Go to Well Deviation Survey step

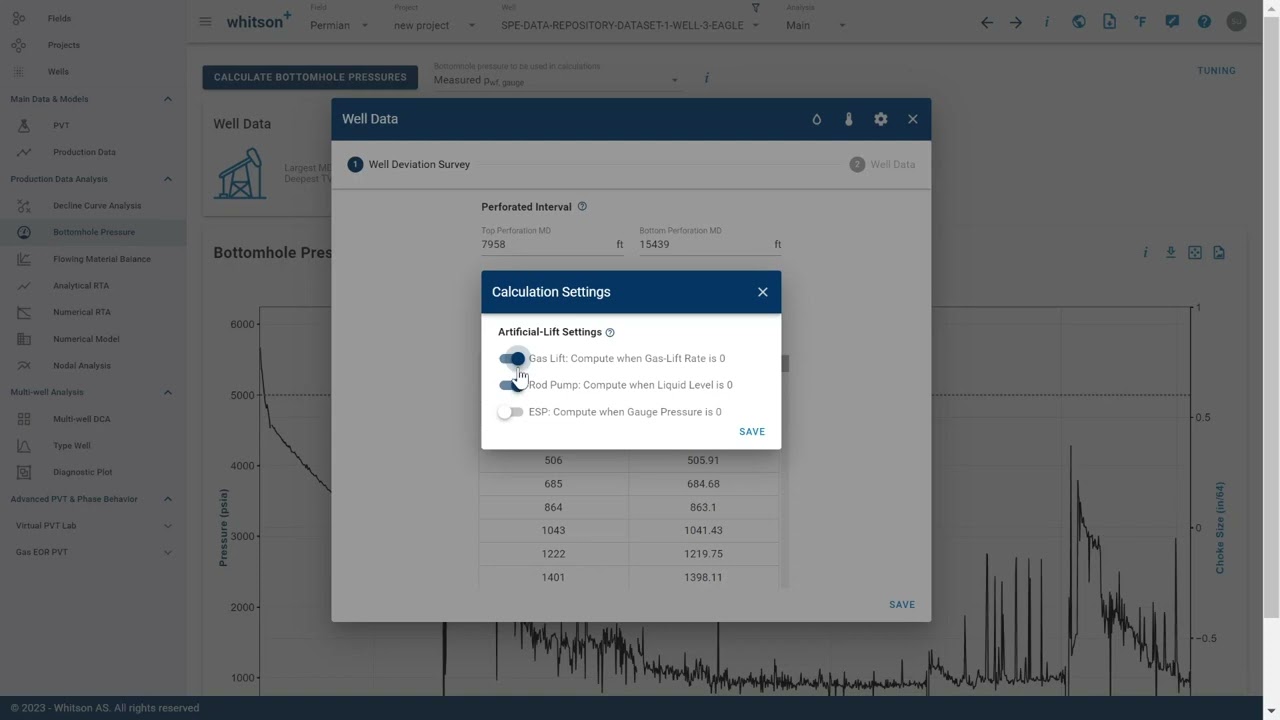(x=409, y=164)
